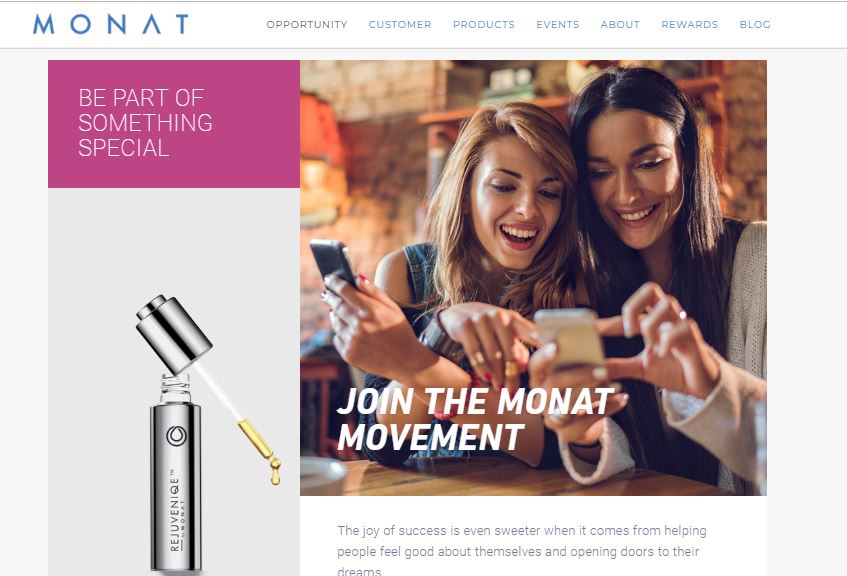Screen dimensions: 847x576
Task: Open the Customer menu item
Action: click(x=400, y=24)
